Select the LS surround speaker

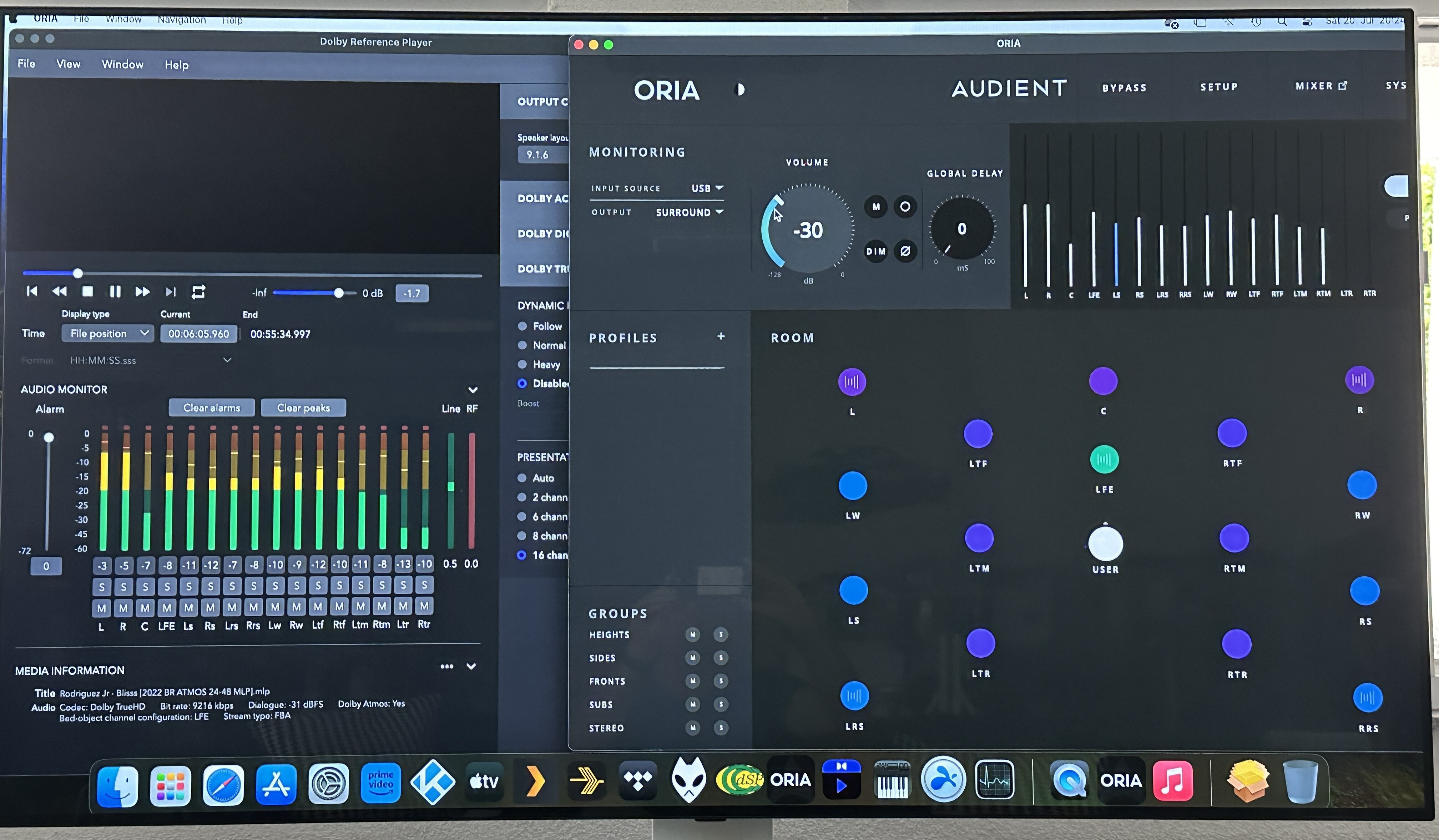pyautogui.click(x=853, y=590)
